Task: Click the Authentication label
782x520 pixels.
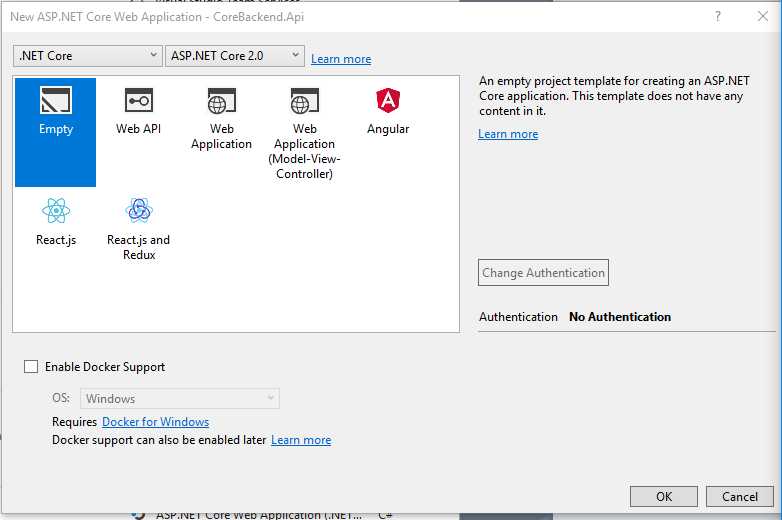Action: (x=518, y=317)
